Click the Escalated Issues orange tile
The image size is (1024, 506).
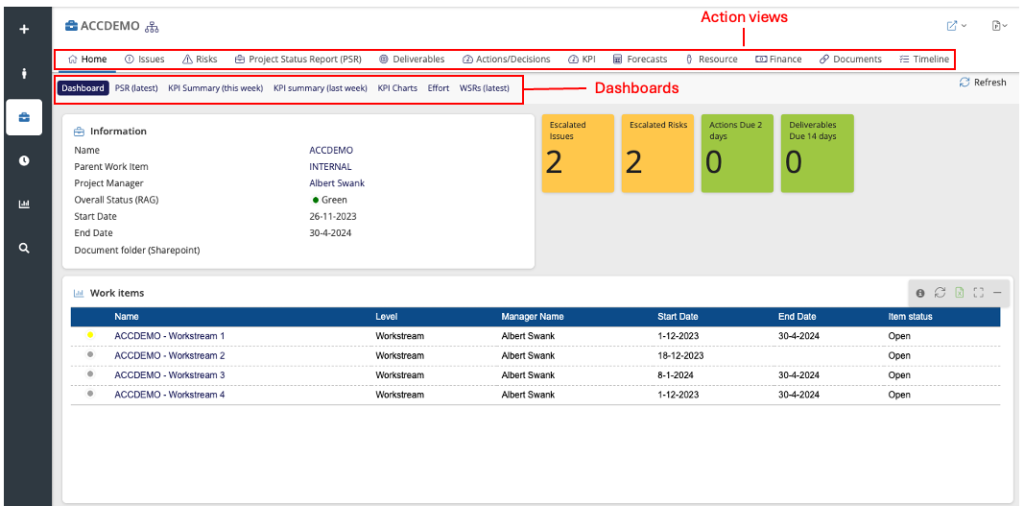(578, 153)
